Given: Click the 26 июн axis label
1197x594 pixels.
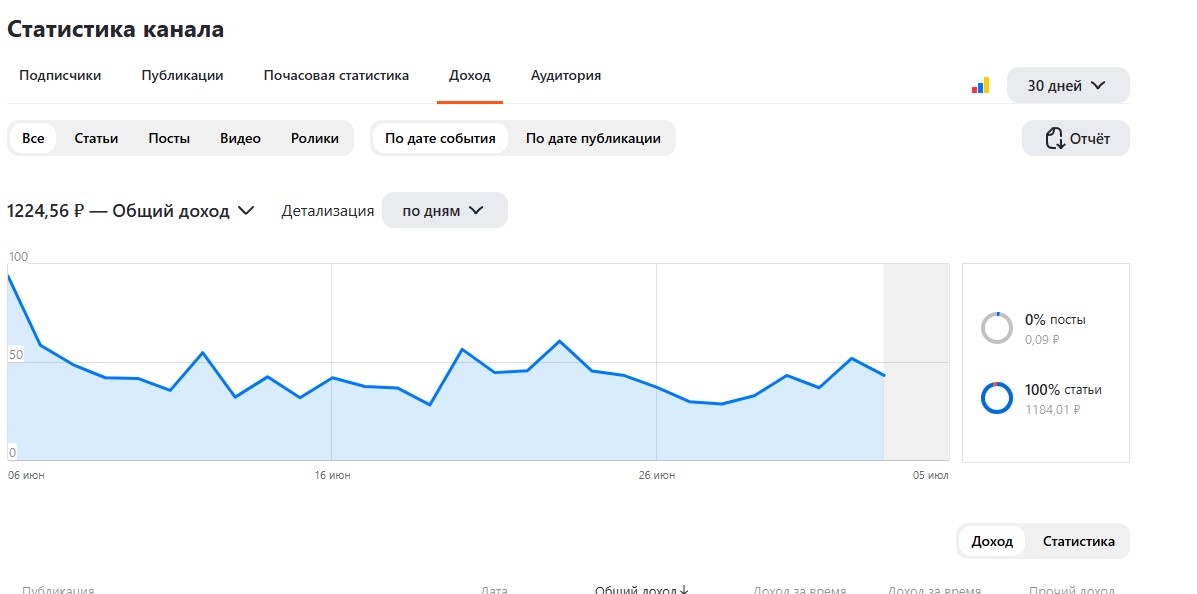Looking at the screenshot, I should click(657, 476).
